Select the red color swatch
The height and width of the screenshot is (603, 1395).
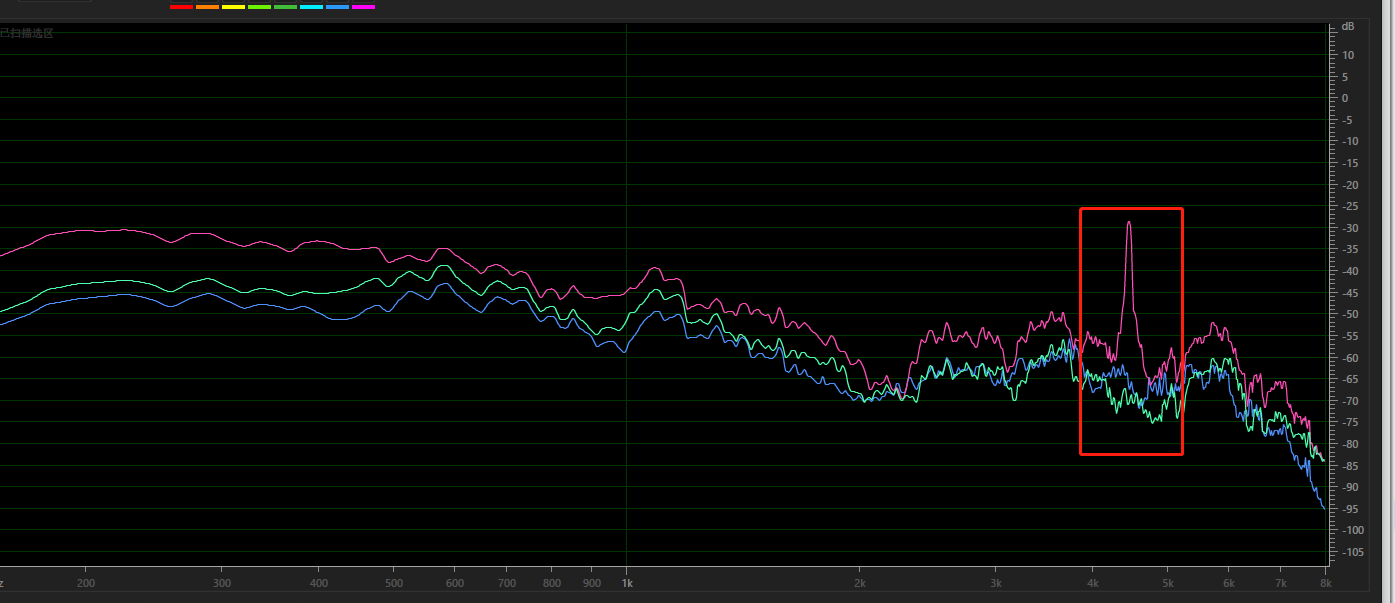tap(181, 7)
